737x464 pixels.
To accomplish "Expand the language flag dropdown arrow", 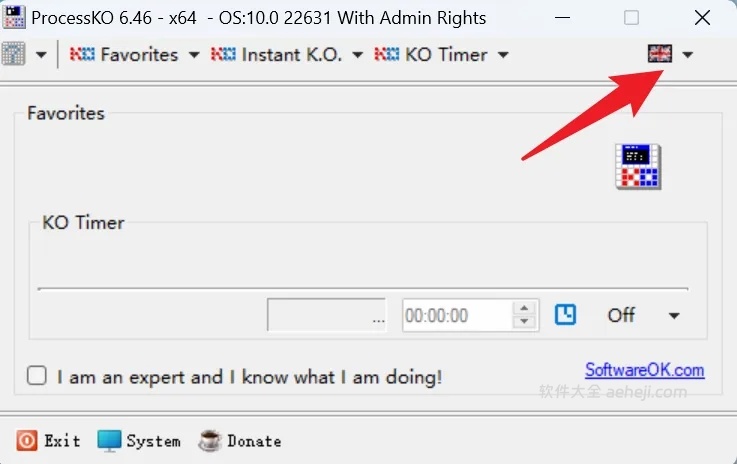I will click(x=688, y=55).
